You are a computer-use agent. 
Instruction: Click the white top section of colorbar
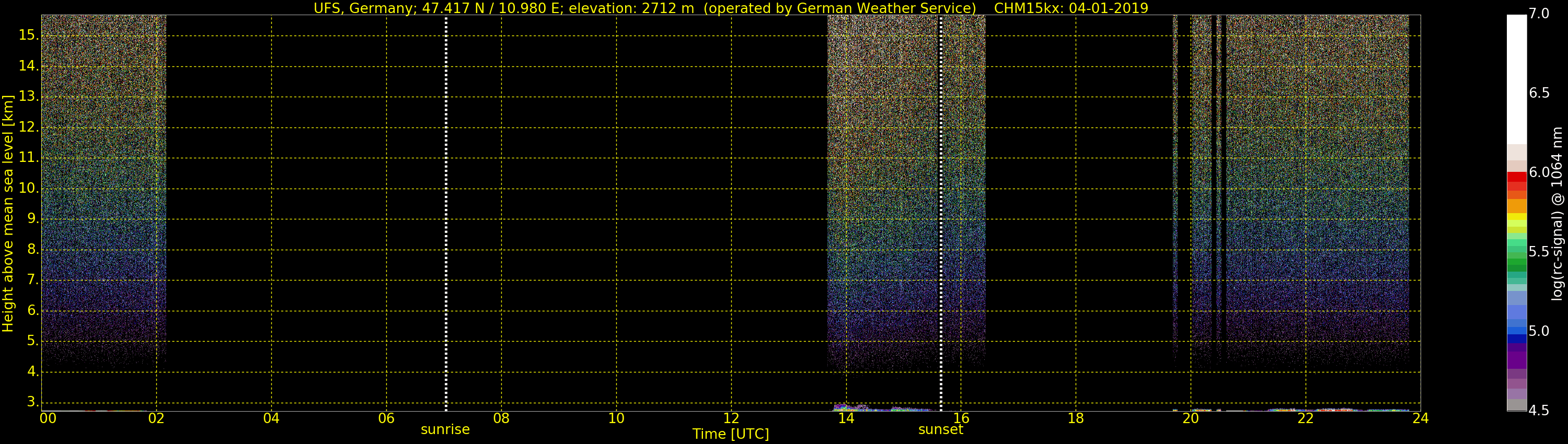(1517, 79)
